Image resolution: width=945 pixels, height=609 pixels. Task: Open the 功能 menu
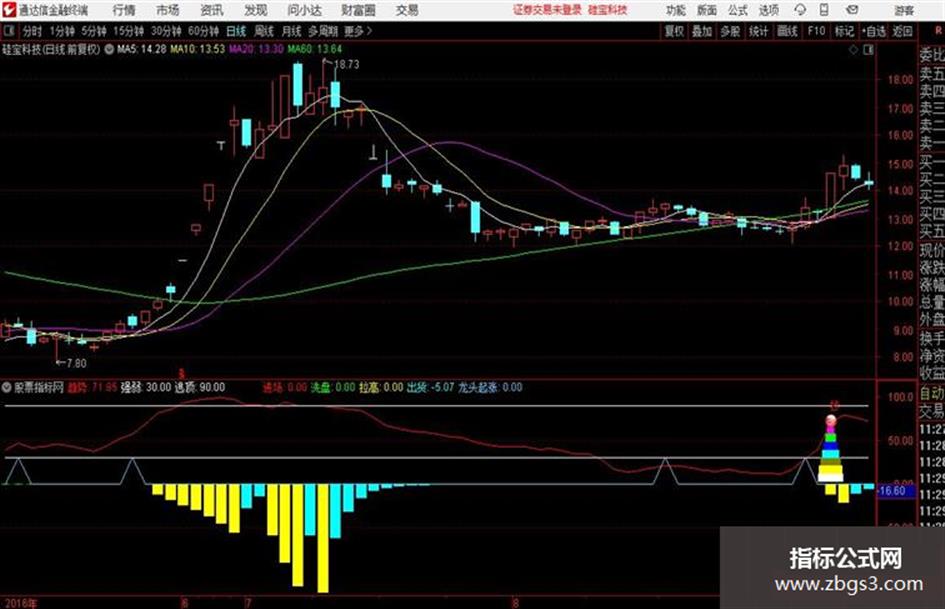tap(676, 10)
